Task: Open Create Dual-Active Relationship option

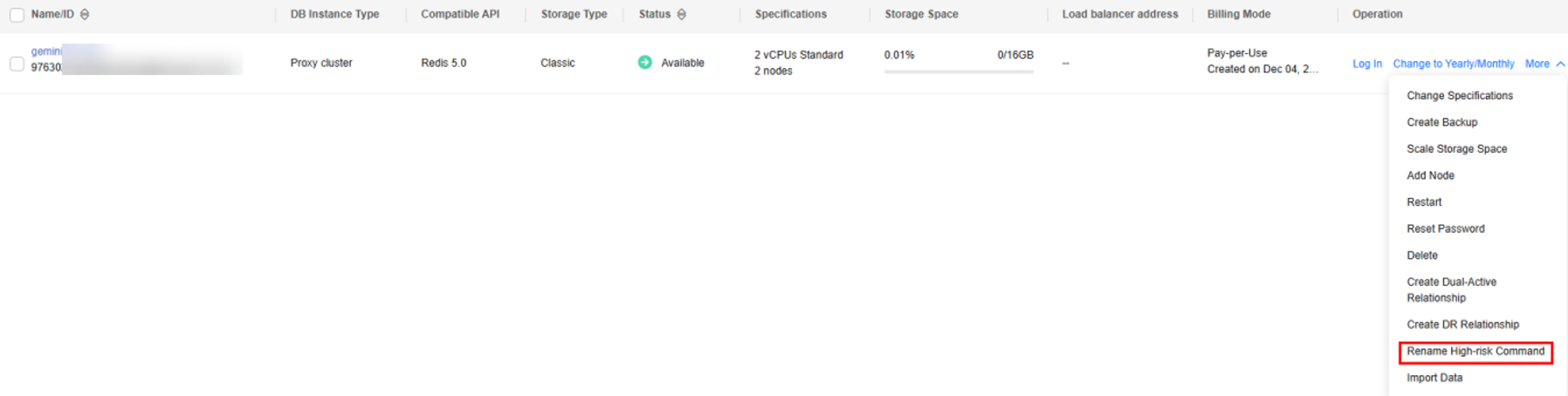Action: click(1452, 290)
